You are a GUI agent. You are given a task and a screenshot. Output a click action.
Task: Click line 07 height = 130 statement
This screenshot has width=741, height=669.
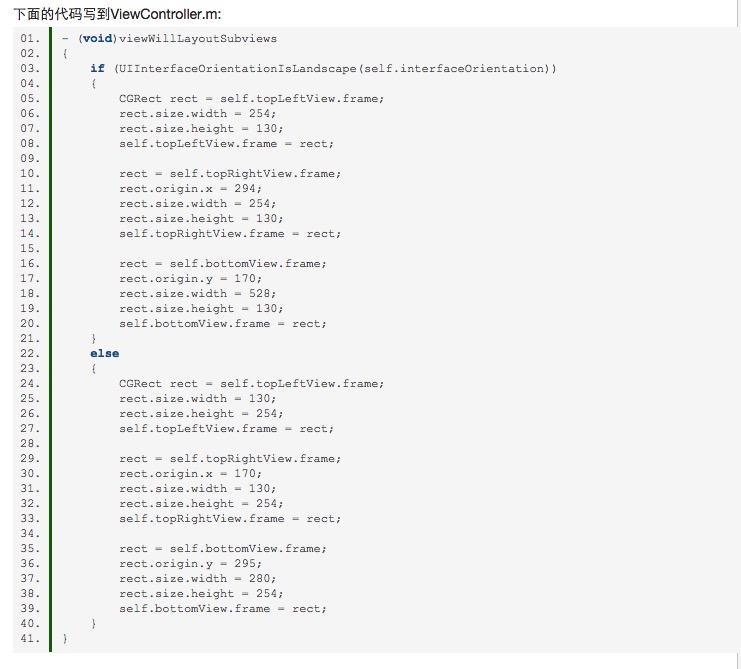[x=201, y=129]
